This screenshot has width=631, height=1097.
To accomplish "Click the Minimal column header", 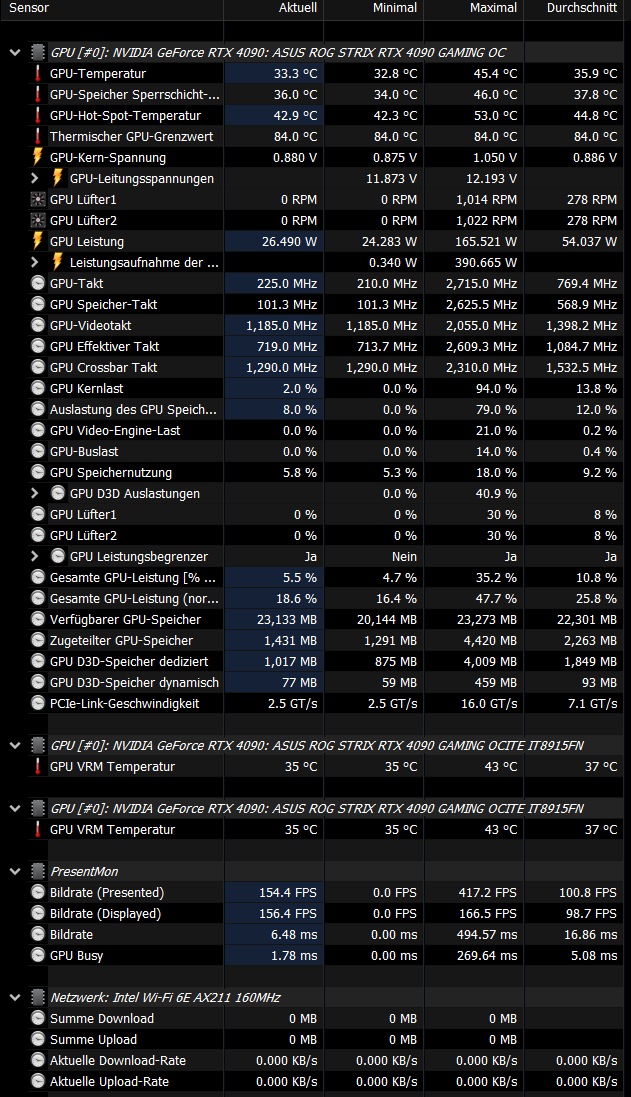I will pyautogui.click(x=395, y=8).
